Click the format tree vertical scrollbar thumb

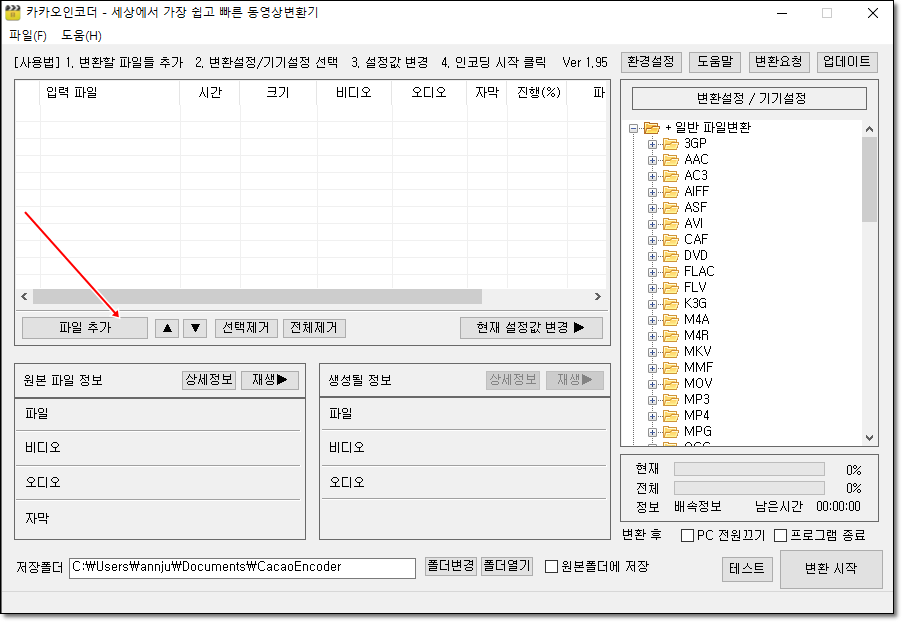869,180
